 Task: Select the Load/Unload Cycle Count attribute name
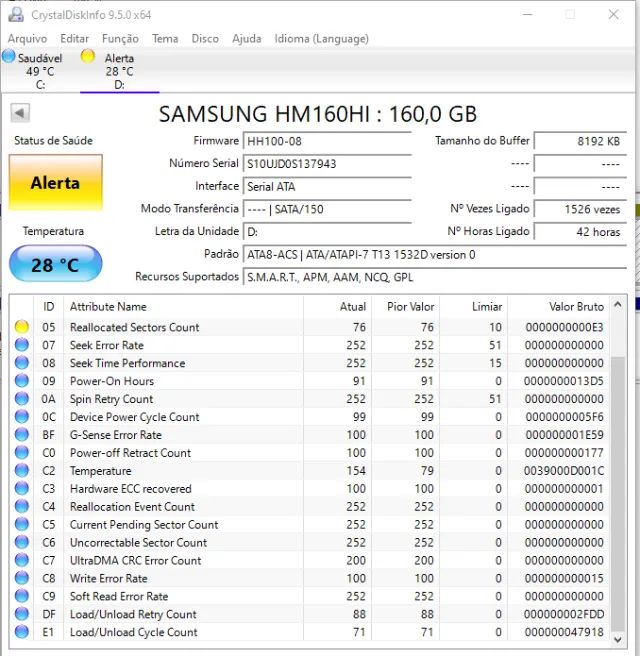(133, 632)
